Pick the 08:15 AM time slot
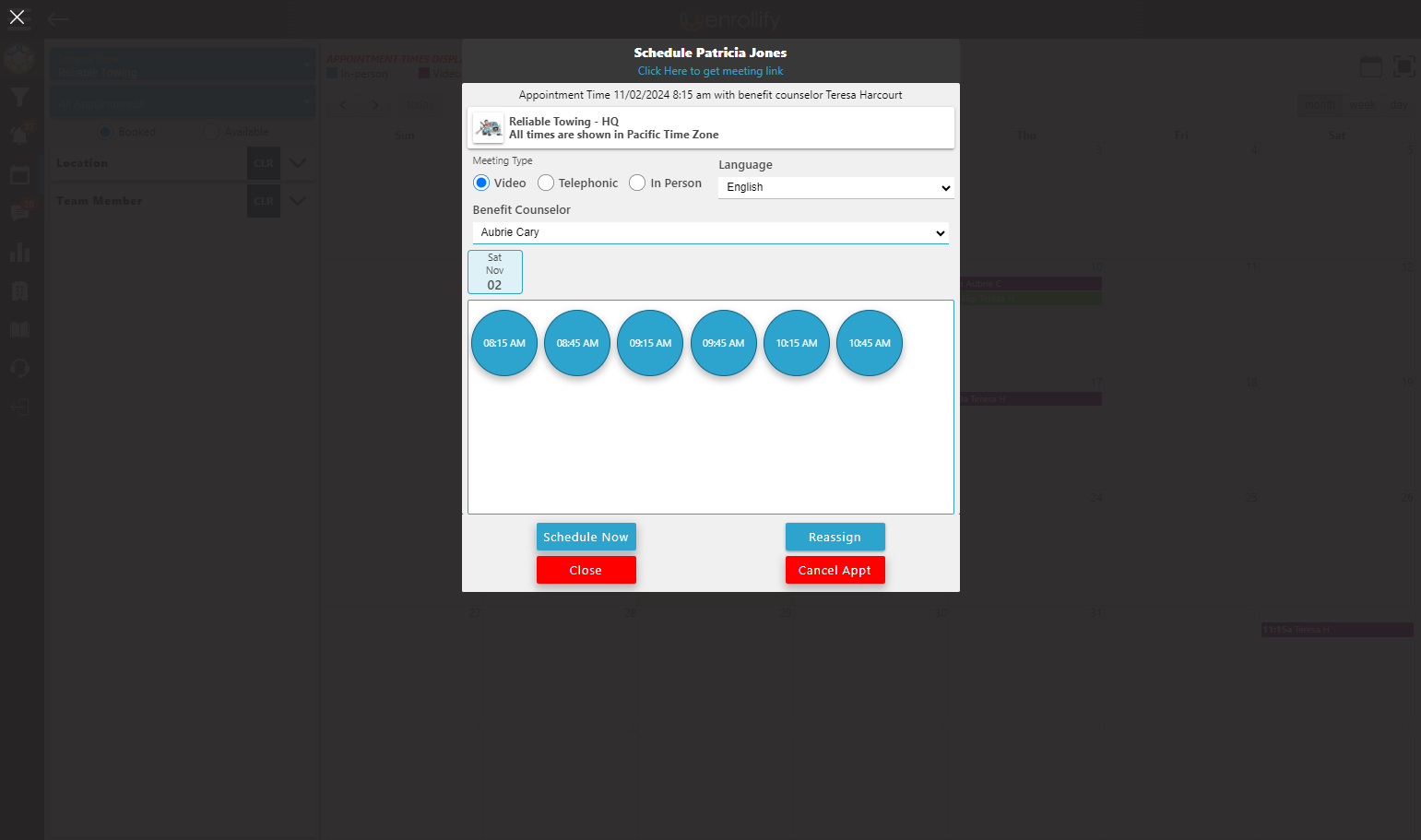Image resolution: width=1421 pixels, height=840 pixels. tap(504, 343)
